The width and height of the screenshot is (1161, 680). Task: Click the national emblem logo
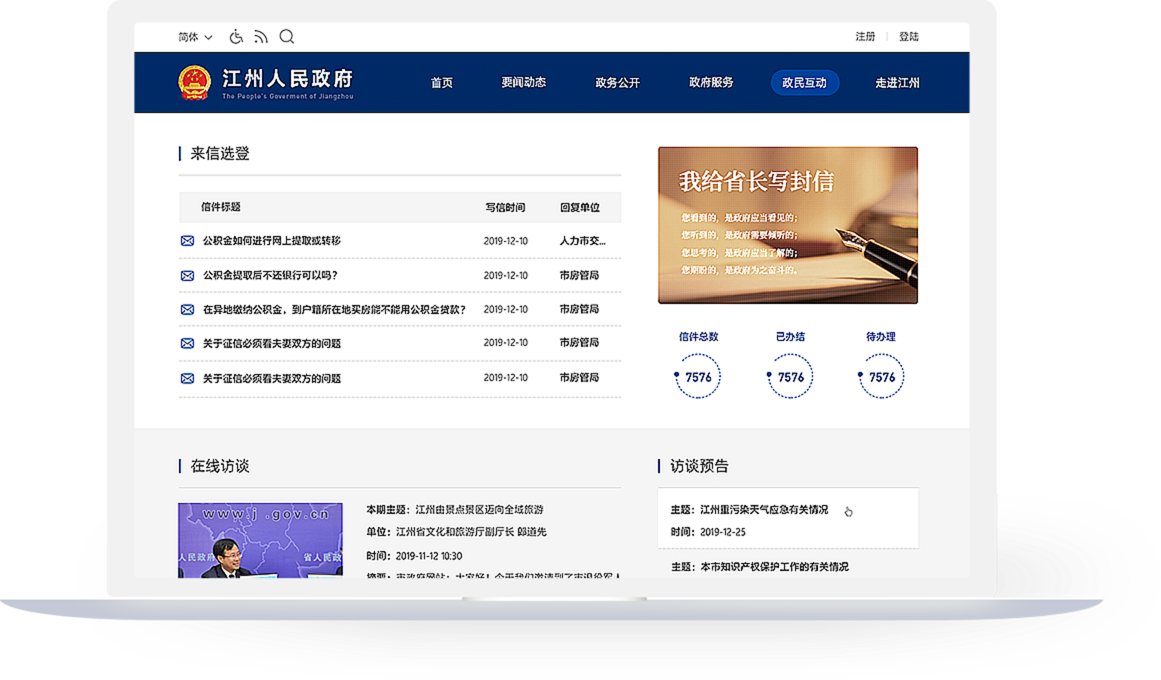[x=194, y=82]
